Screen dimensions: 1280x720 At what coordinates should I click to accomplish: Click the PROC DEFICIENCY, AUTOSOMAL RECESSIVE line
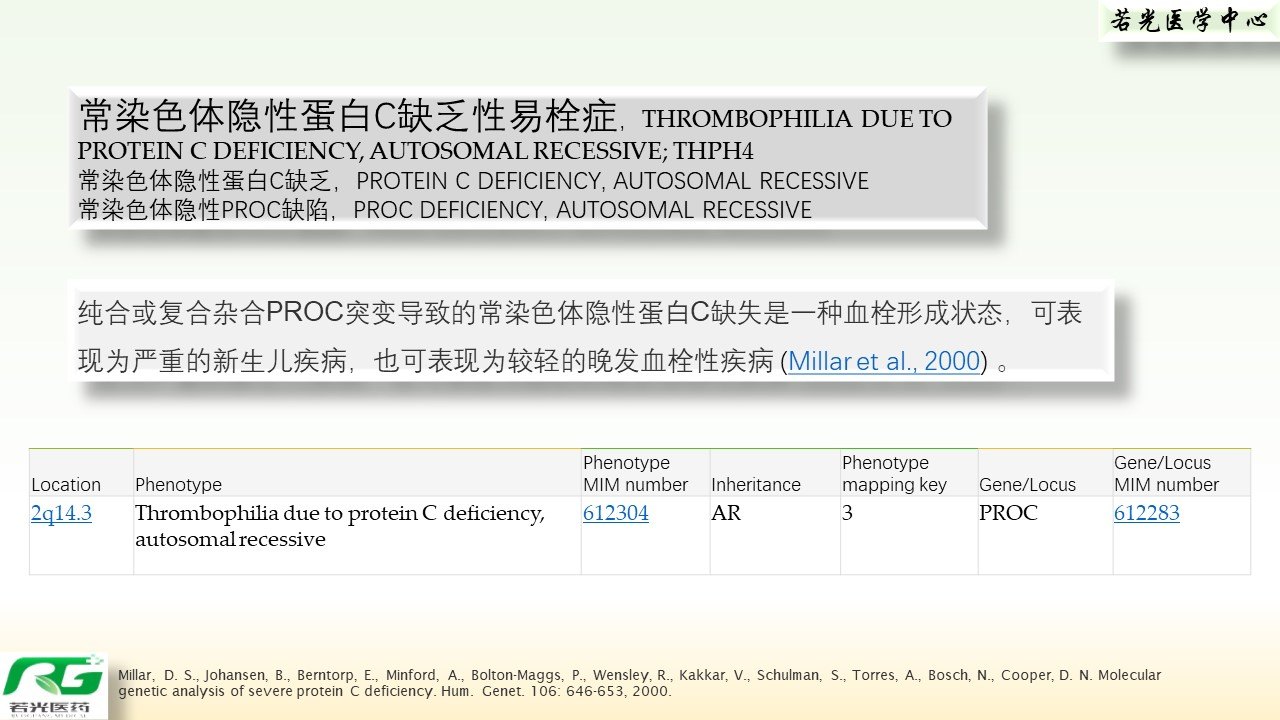point(445,210)
